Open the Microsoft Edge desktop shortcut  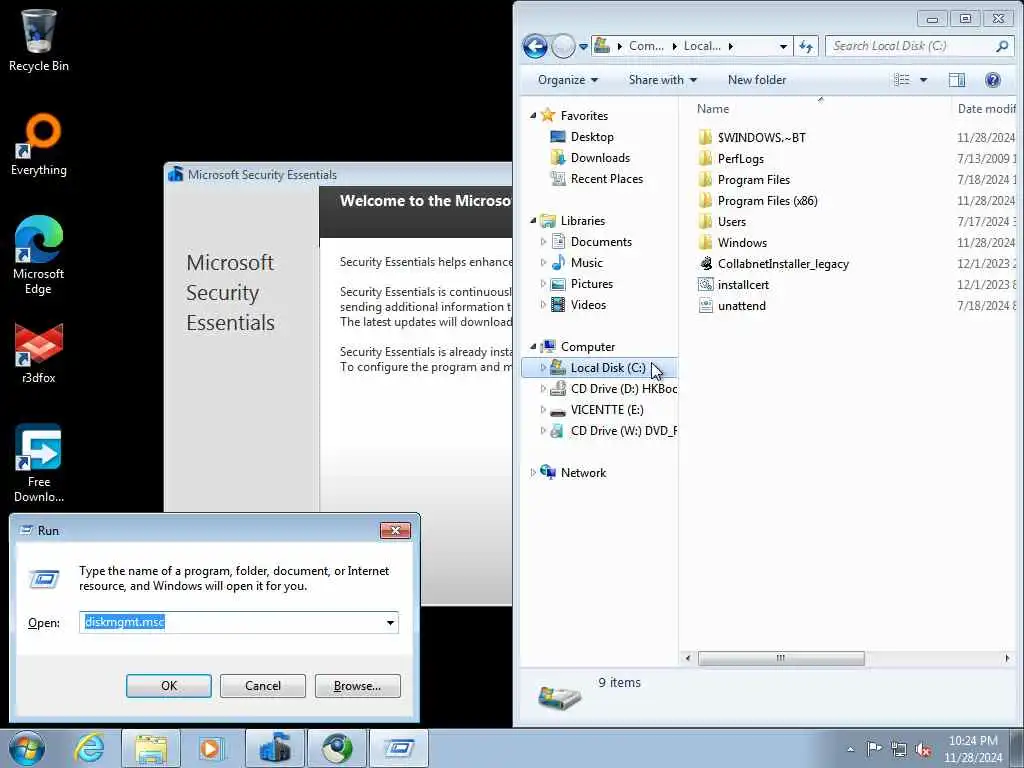39,255
